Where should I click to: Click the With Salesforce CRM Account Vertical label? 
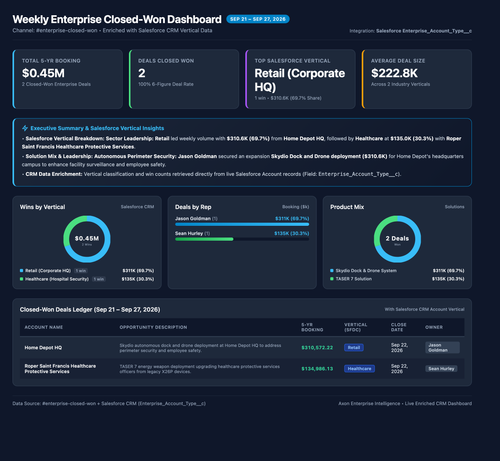424,309
